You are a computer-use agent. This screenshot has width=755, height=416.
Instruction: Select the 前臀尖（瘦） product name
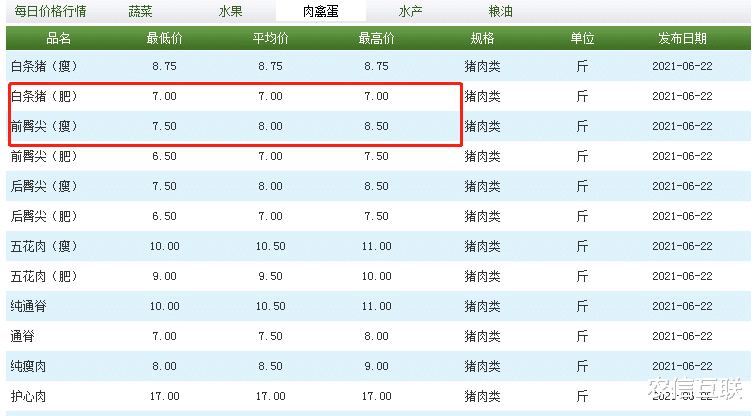coord(44,126)
